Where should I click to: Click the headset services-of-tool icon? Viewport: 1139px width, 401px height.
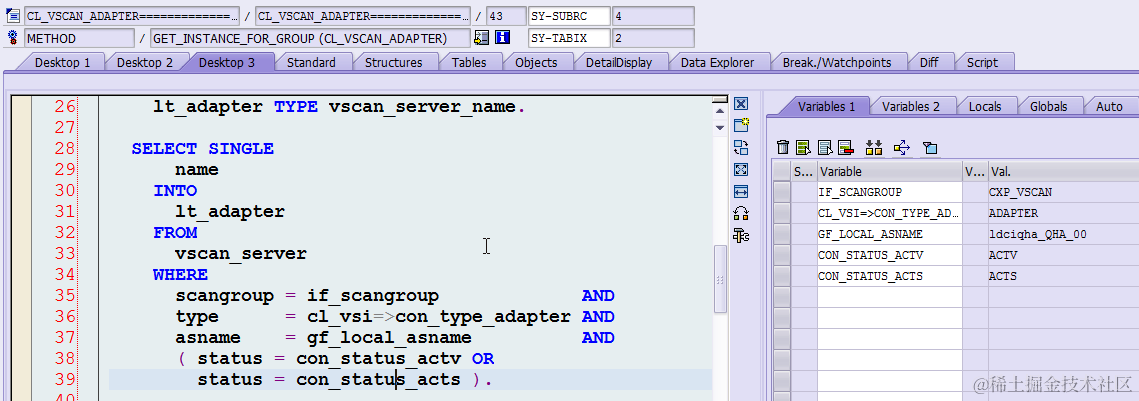tap(741, 214)
